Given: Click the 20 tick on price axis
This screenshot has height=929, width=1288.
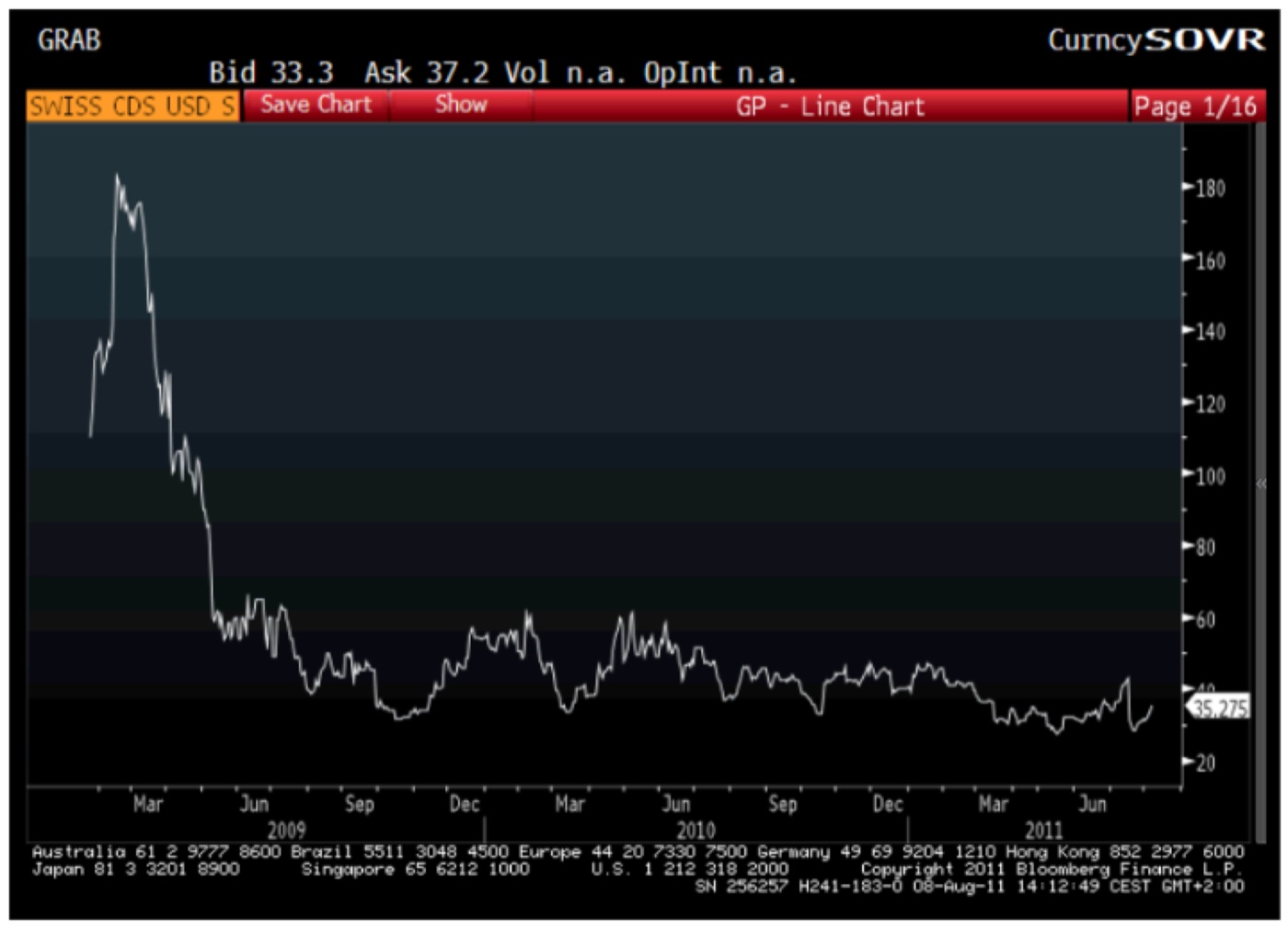Looking at the screenshot, I should tap(1205, 763).
